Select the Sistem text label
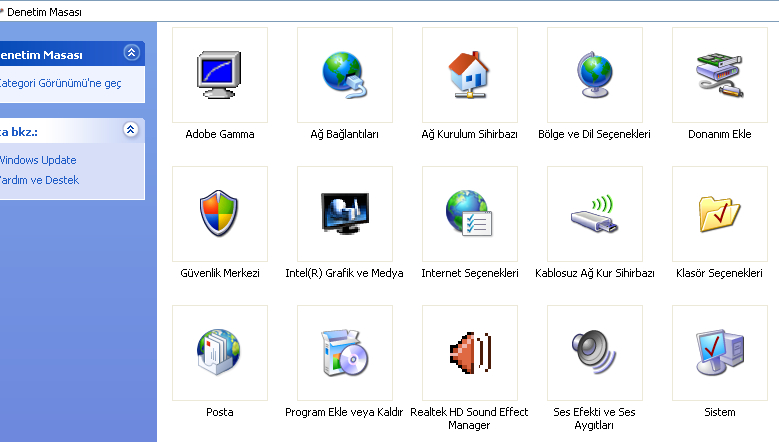The width and height of the screenshot is (779, 442). 720,412
